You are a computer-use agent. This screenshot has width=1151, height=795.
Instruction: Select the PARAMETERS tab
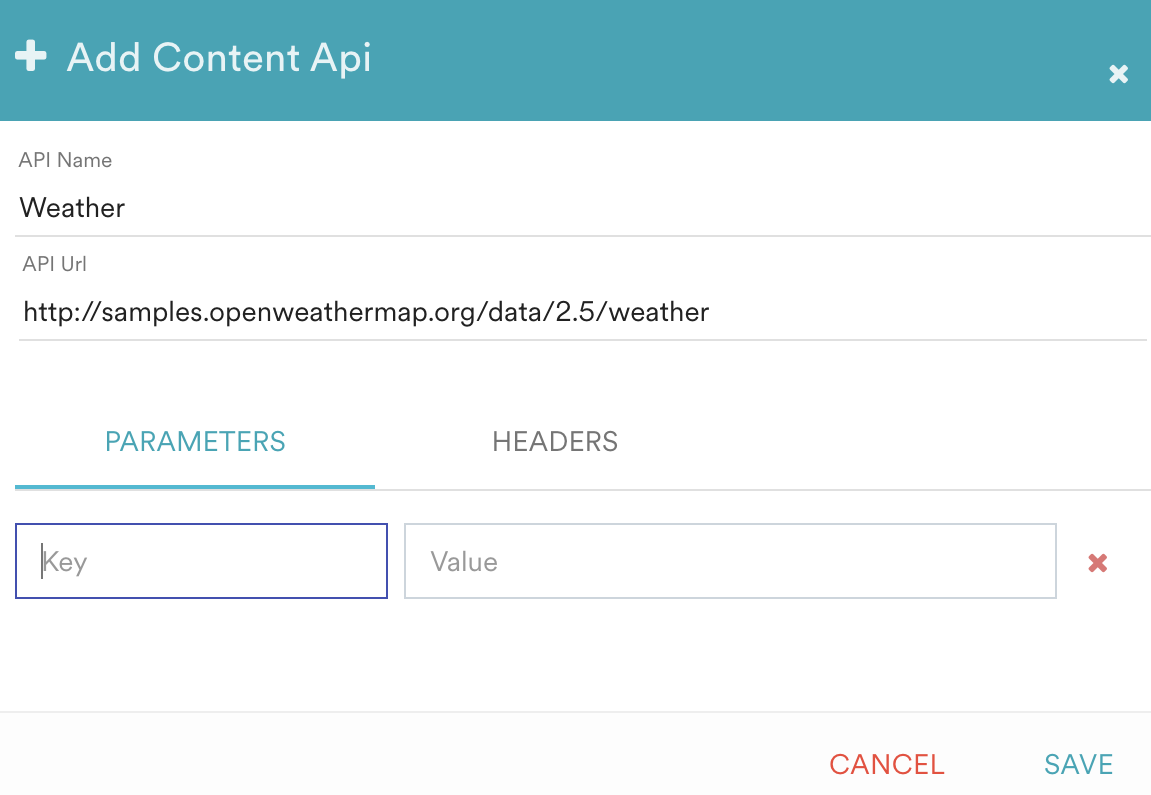195,441
